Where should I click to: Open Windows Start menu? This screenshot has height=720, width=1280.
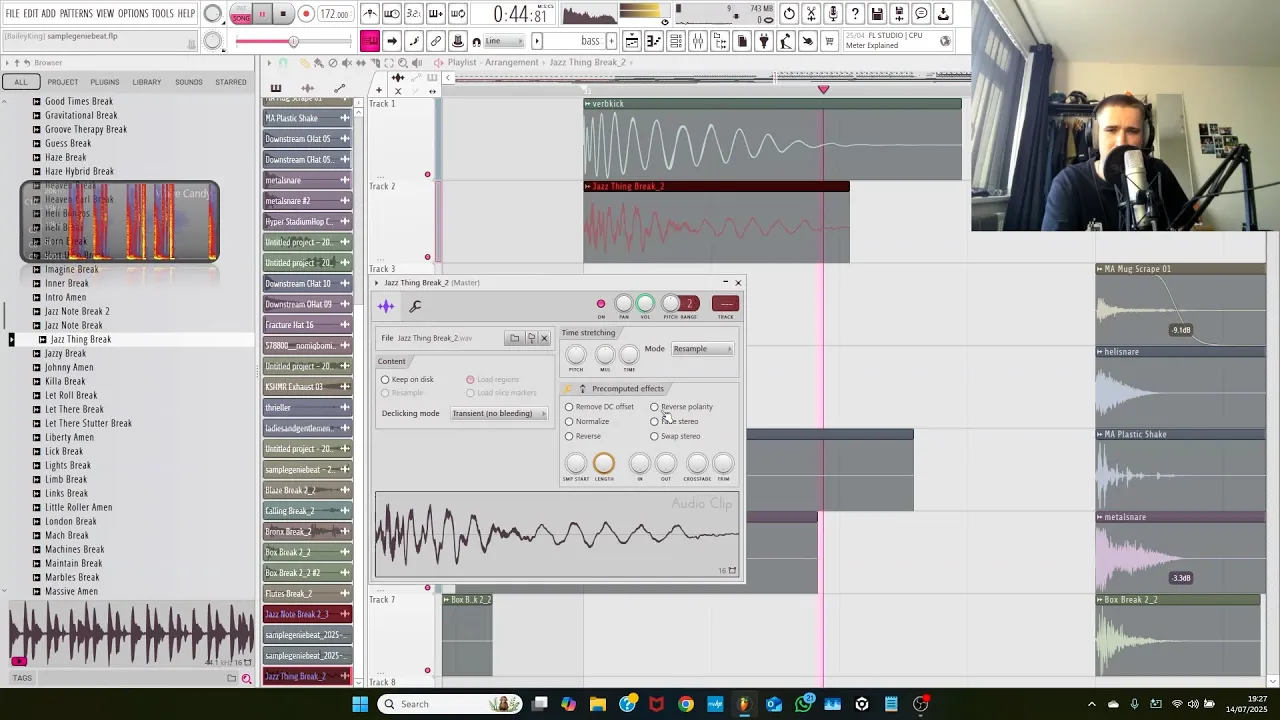(x=360, y=704)
